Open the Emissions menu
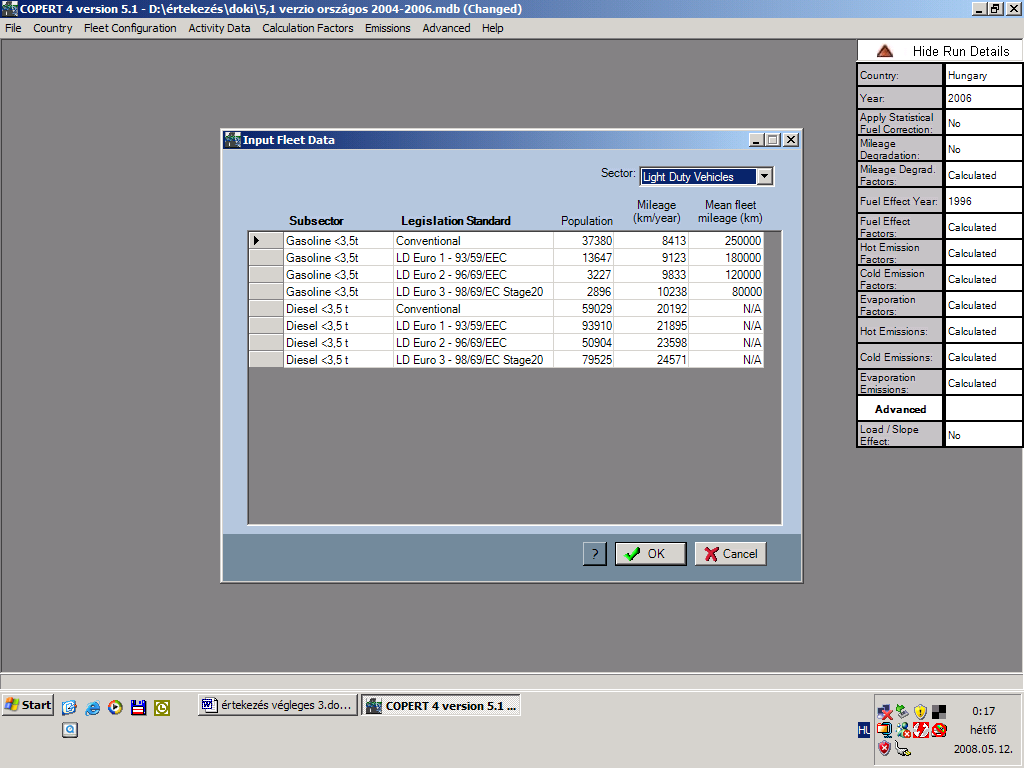Viewport: 1024px width, 768px height. tap(388, 28)
